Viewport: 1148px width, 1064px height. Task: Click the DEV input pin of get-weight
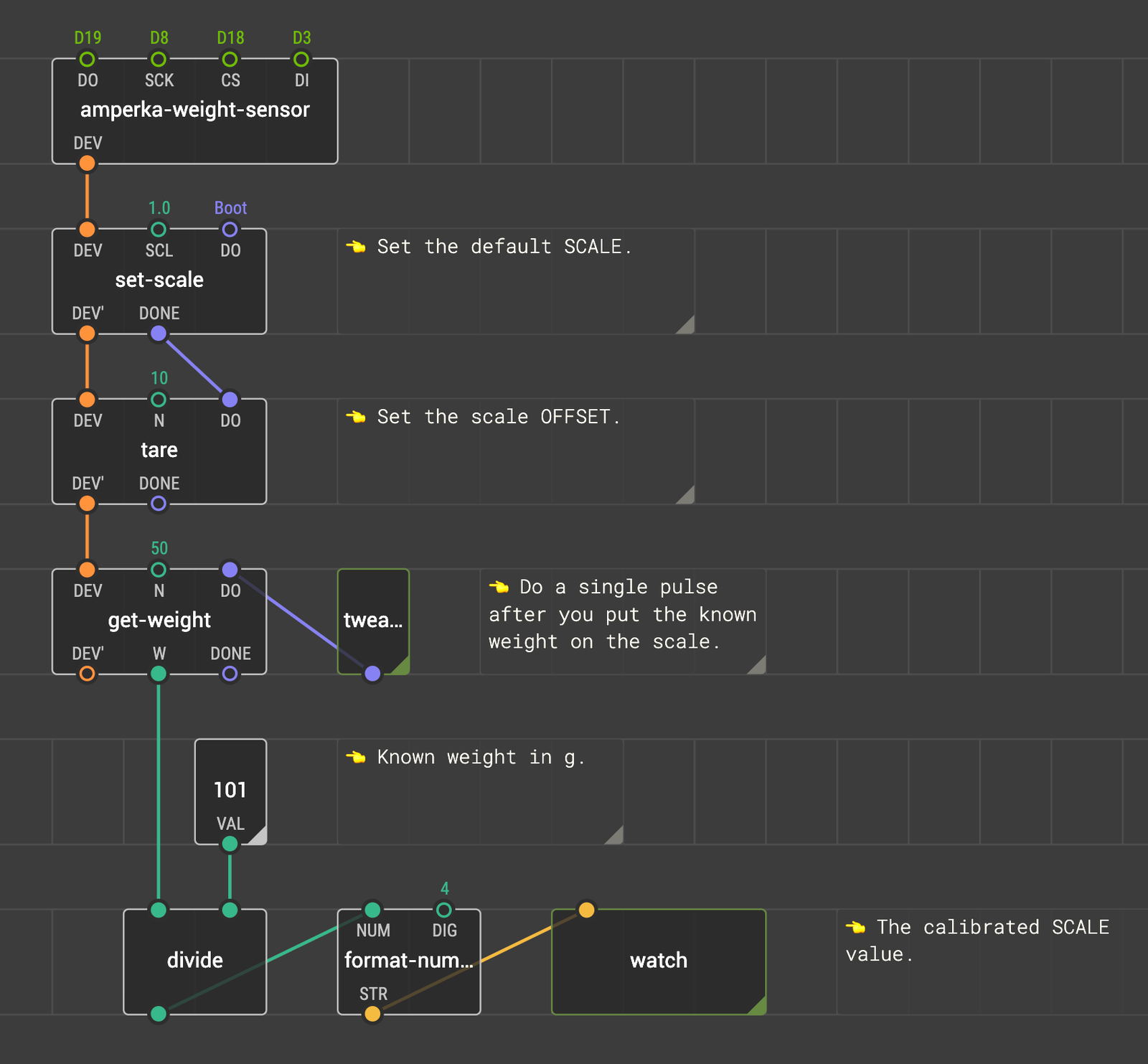pyautogui.click(x=87, y=570)
